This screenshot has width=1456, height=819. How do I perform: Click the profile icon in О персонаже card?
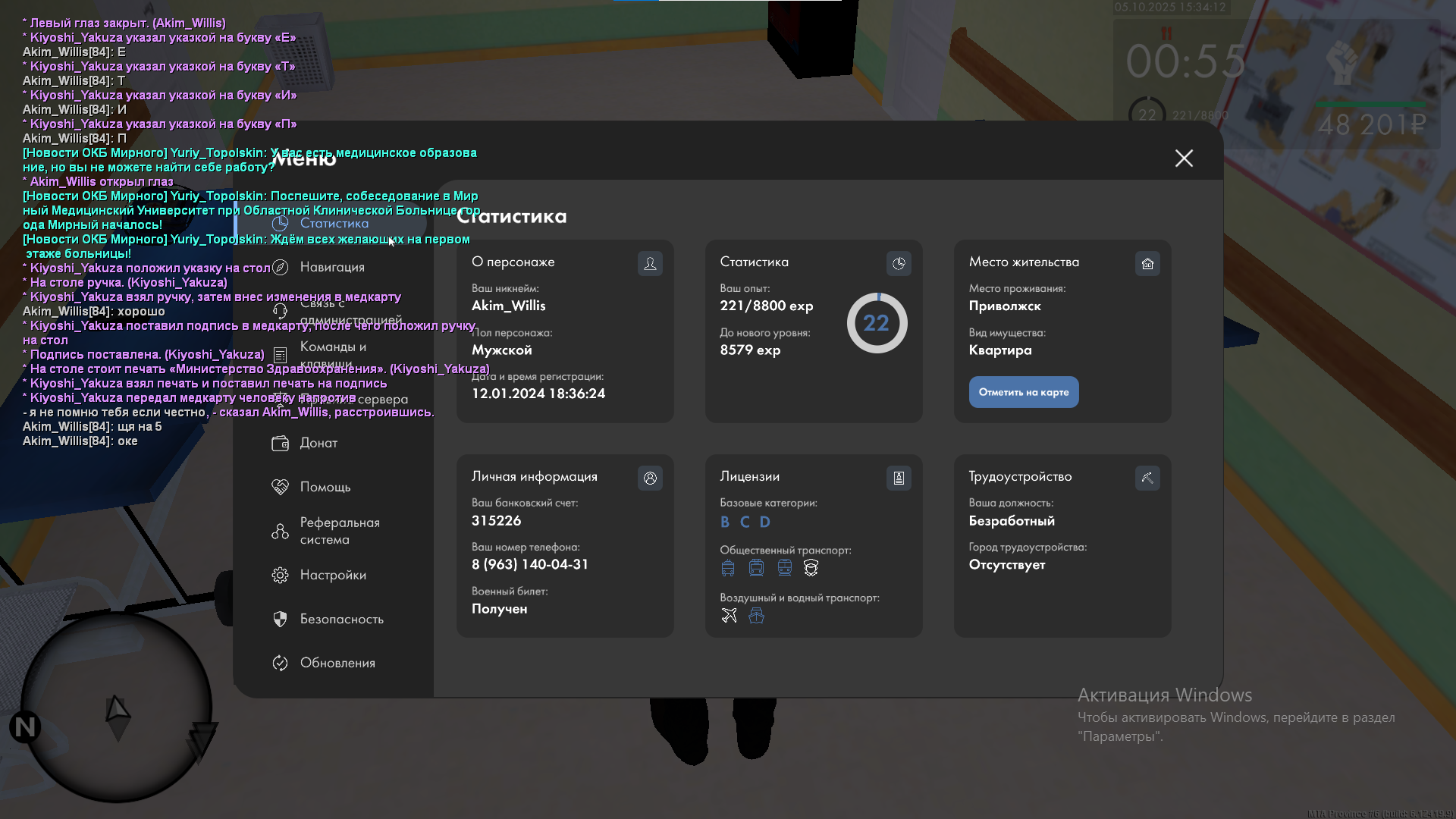click(x=650, y=264)
